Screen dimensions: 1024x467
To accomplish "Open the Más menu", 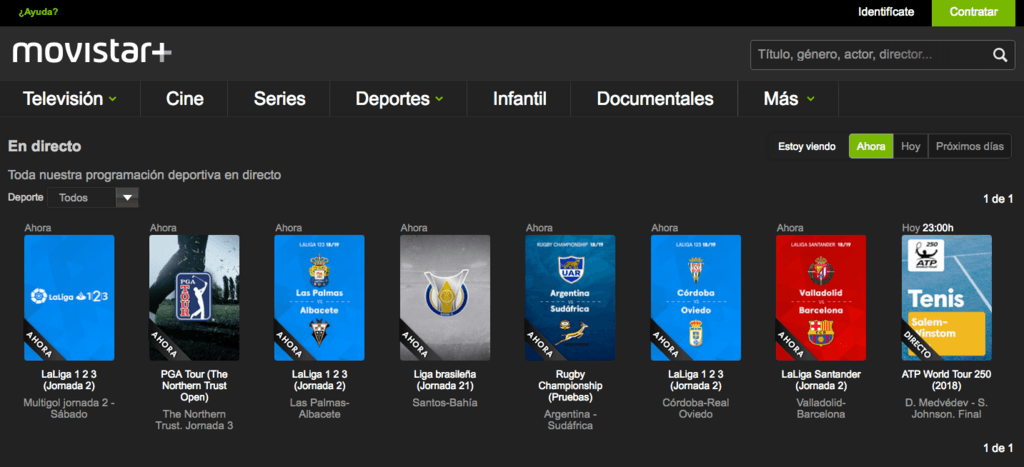I will [788, 99].
